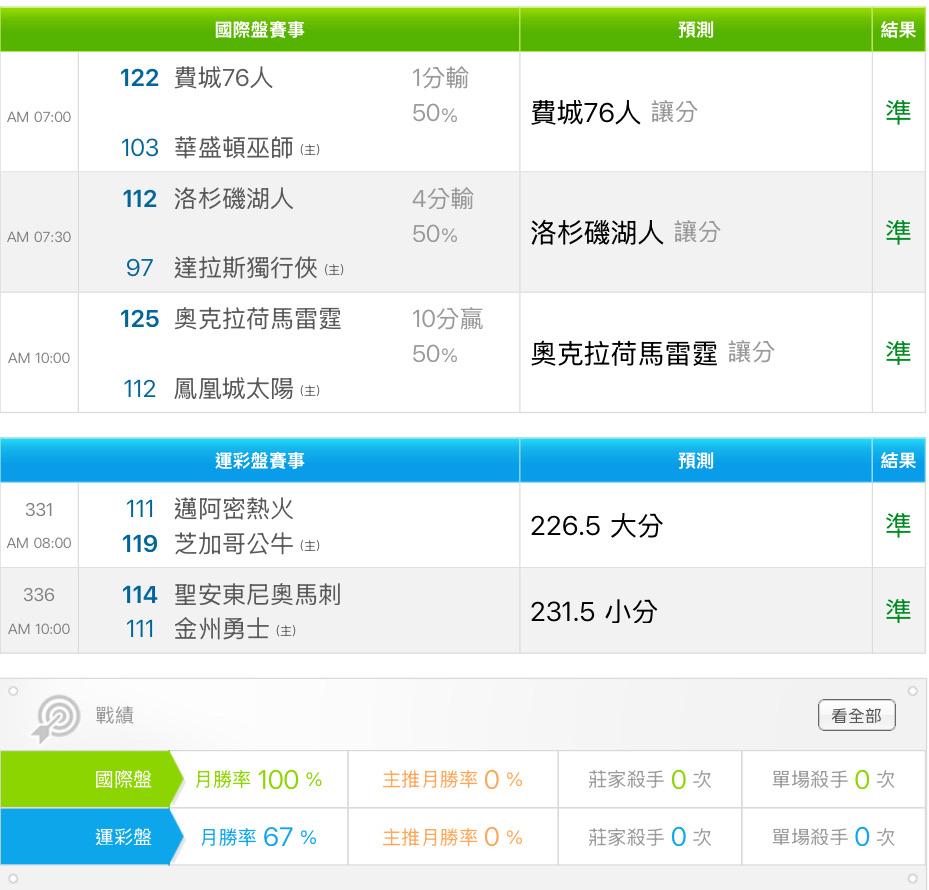
Task: Click the 準 result for 費城76人 game
Action: click(898, 112)
